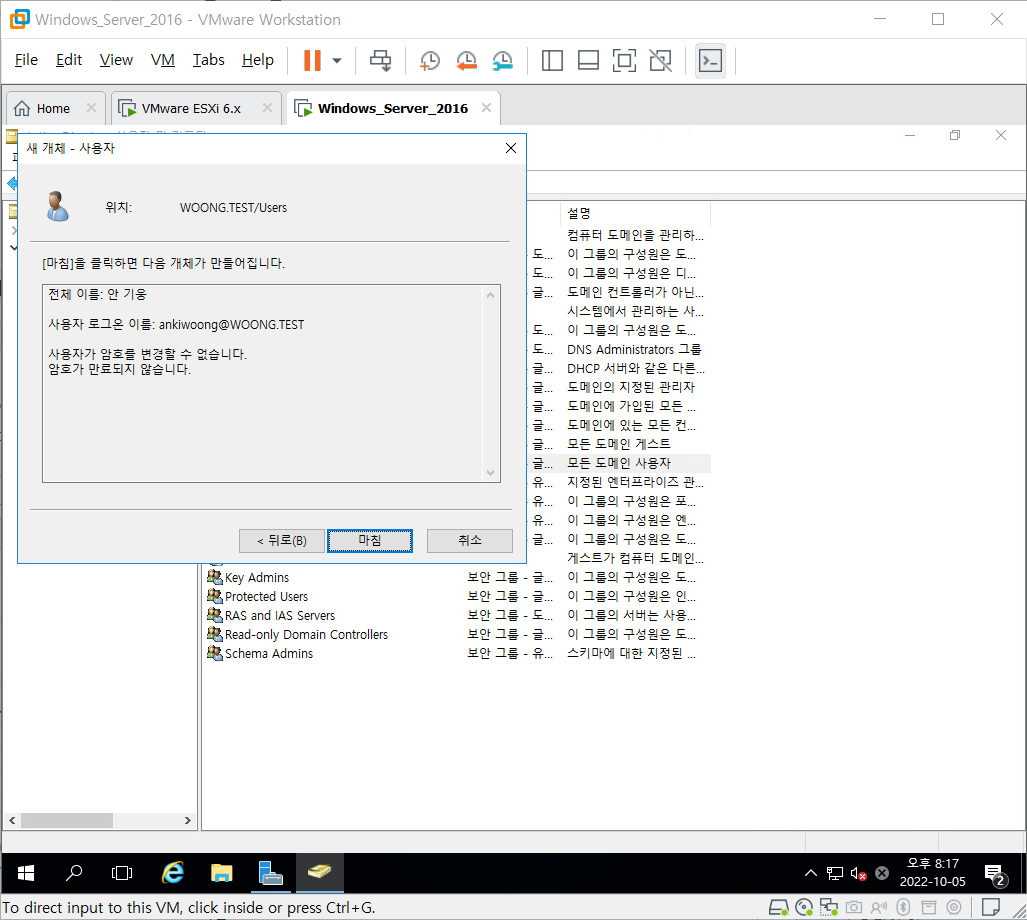Click the Key Admins group icon
Image resolution: width=1027 pixels, height=920 pixels.
[x=215, y=577]
